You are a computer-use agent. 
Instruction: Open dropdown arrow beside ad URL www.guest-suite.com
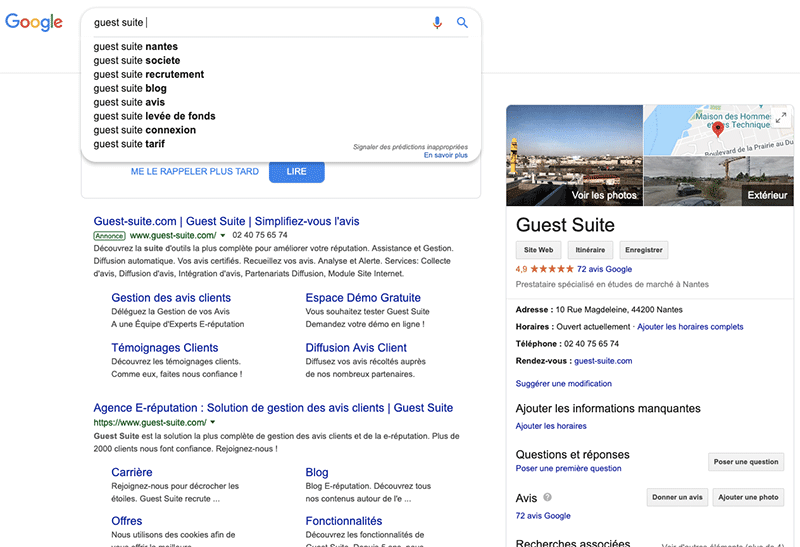(x=222, y=236)
